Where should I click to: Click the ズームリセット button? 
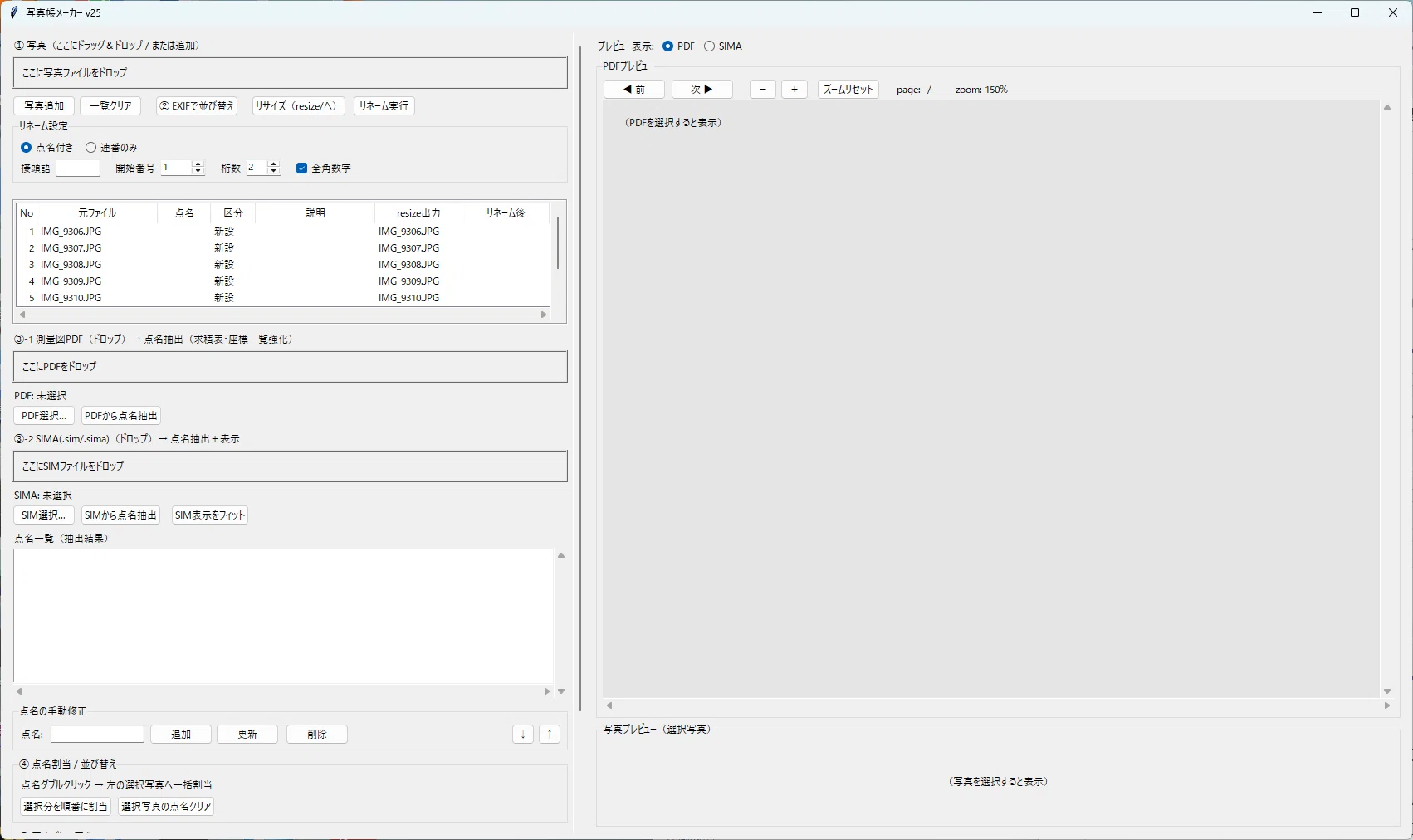point(848,90)
